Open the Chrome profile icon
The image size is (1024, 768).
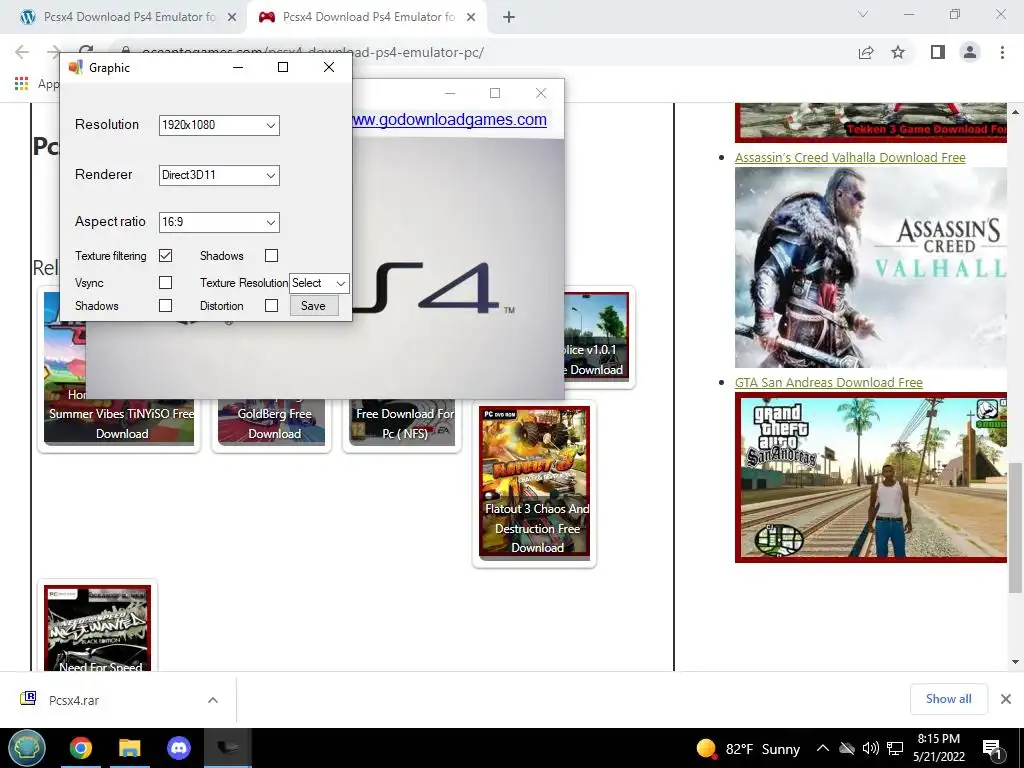970,52
